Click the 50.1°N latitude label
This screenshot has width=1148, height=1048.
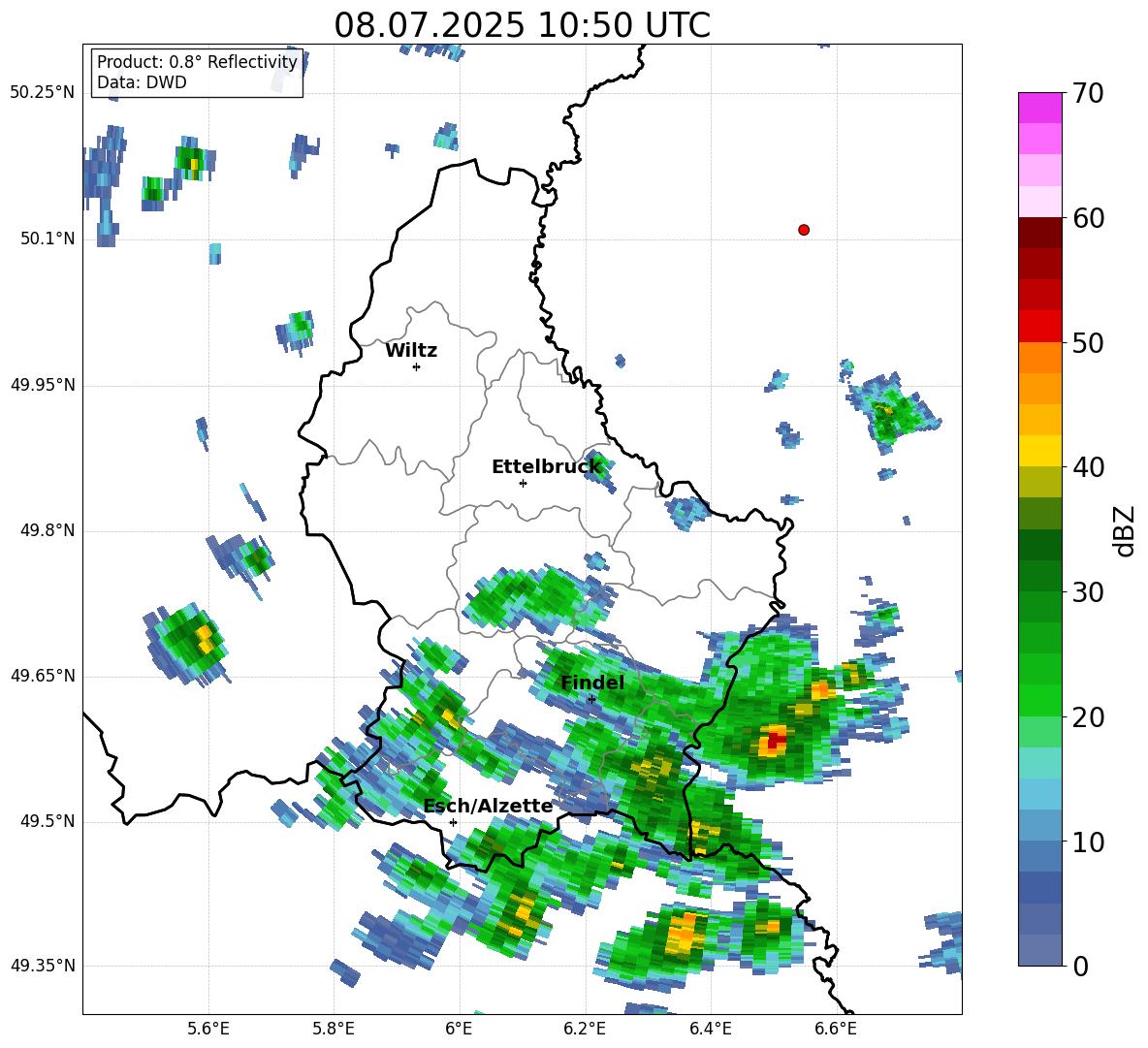[48, 238]
